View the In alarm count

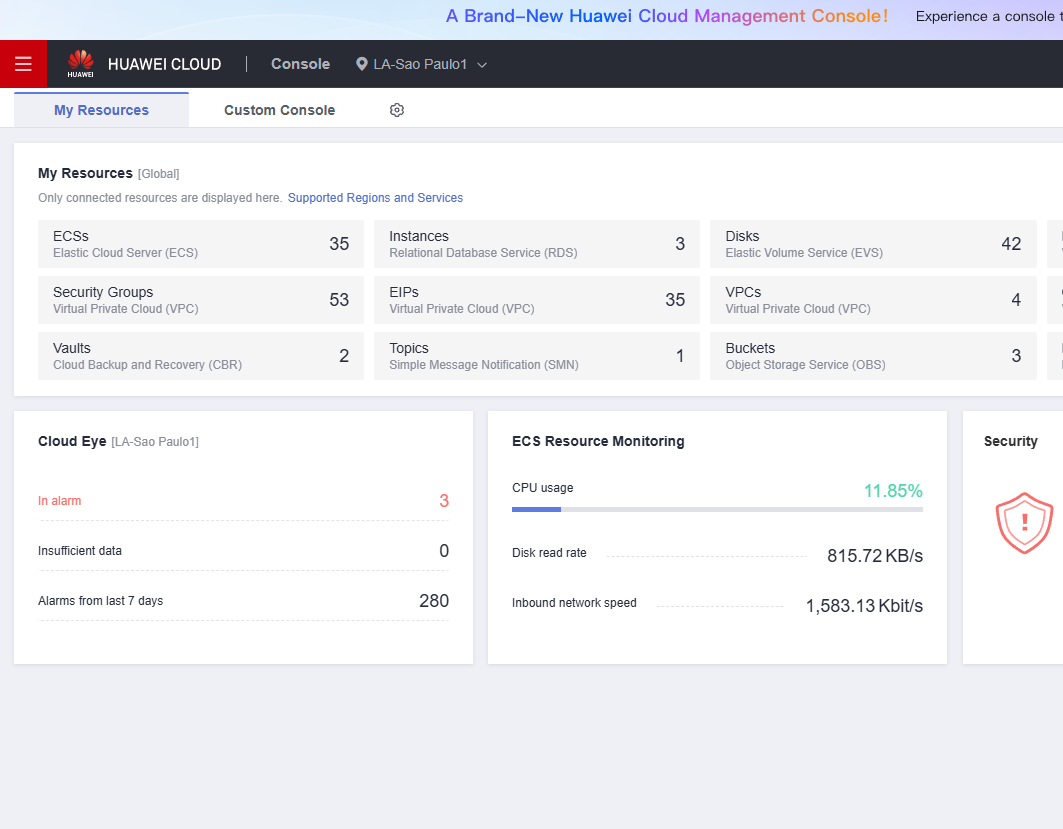[x=444, y=501]
